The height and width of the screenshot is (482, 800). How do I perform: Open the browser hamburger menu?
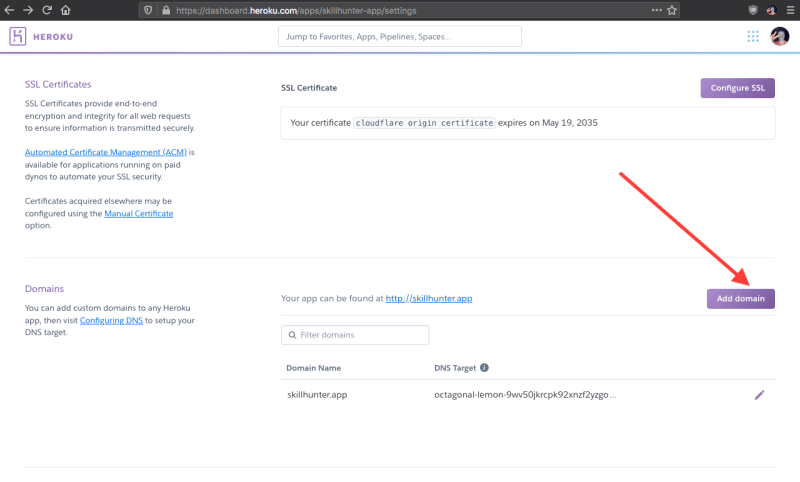coord(790,10)
